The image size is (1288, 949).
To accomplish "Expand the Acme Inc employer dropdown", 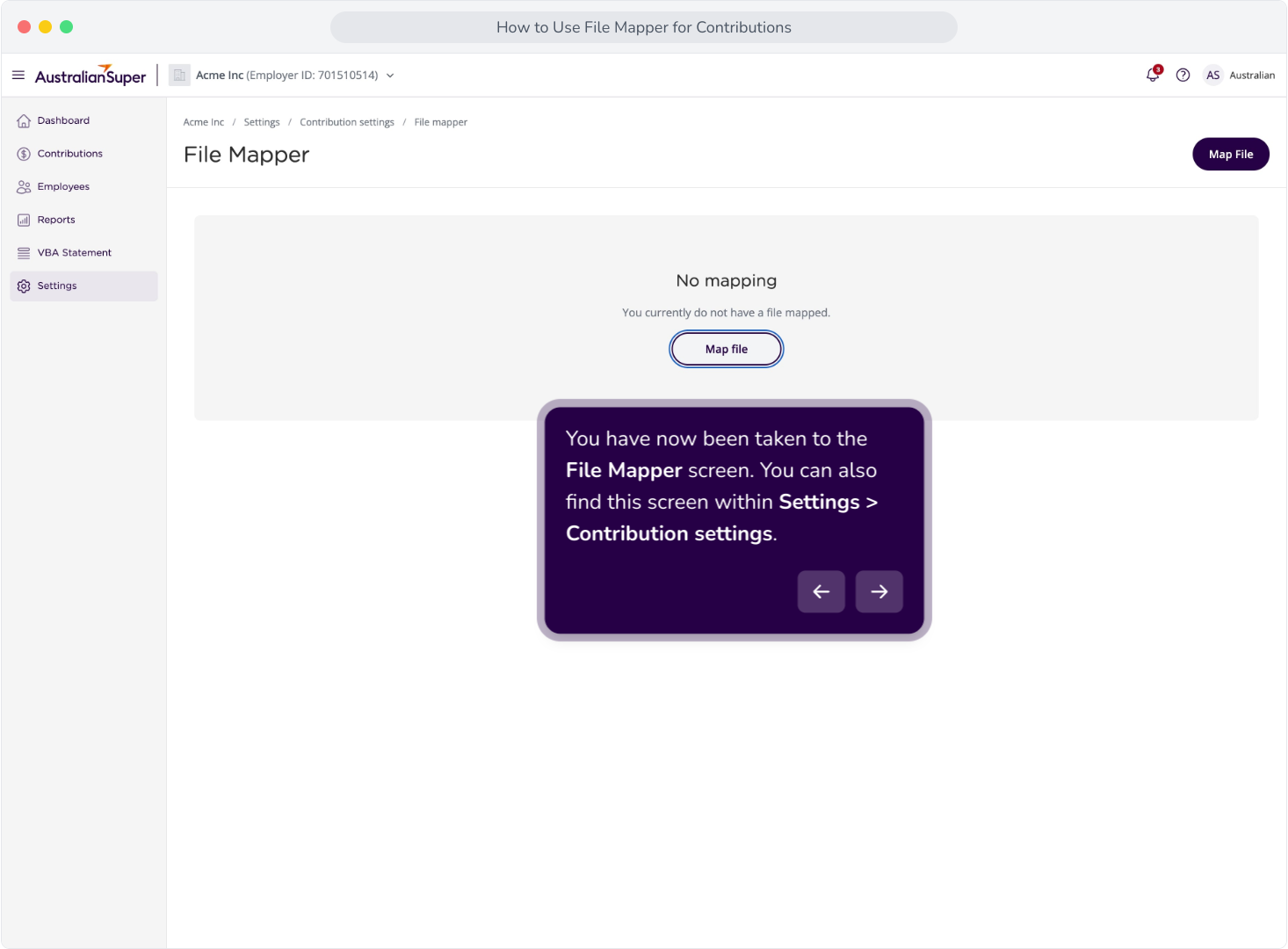I will tap(390, 76).
